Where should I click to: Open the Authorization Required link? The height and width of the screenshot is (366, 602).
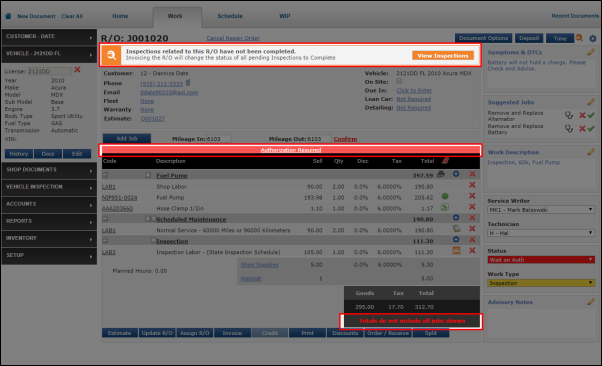291,150
